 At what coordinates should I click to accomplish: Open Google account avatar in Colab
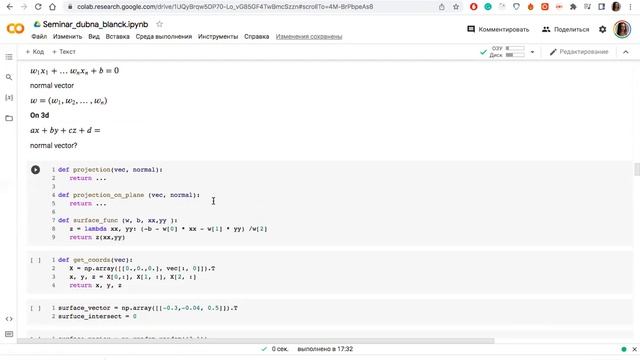point(622,29)
